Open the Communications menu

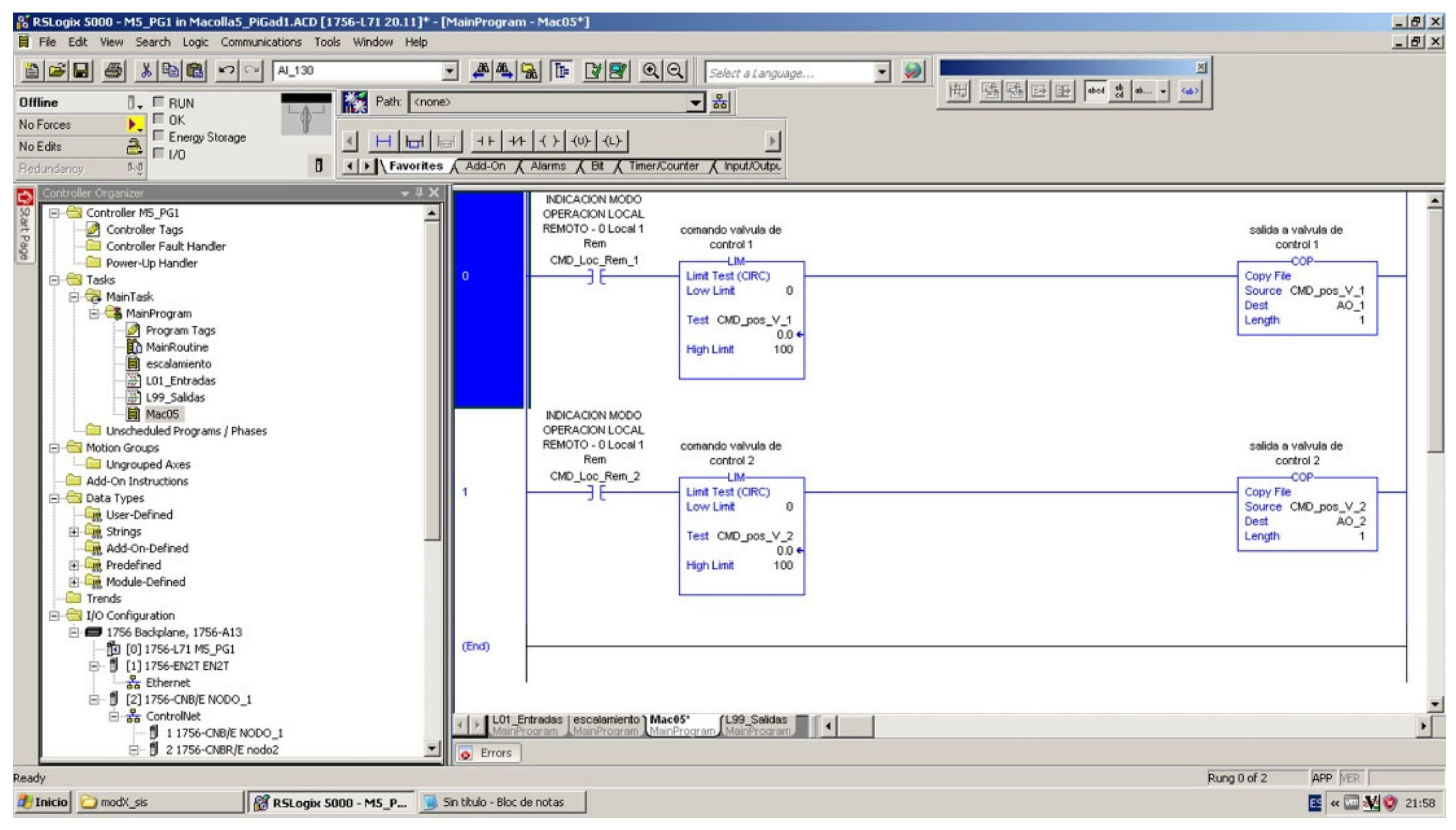click(261, 42)
